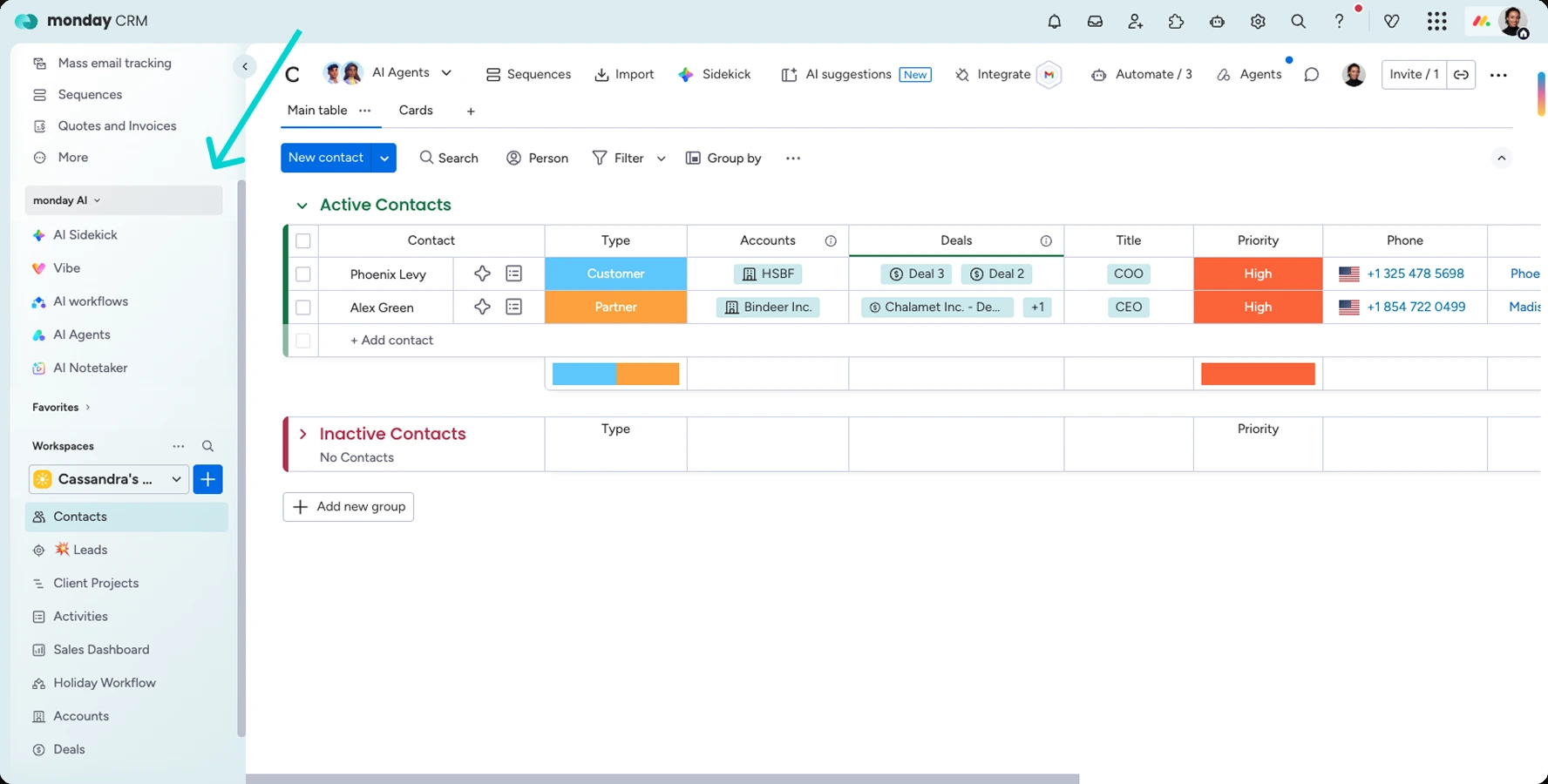
Task: Open the products grid switcher
Action: pyautogui.click(x=1436, y=22)
